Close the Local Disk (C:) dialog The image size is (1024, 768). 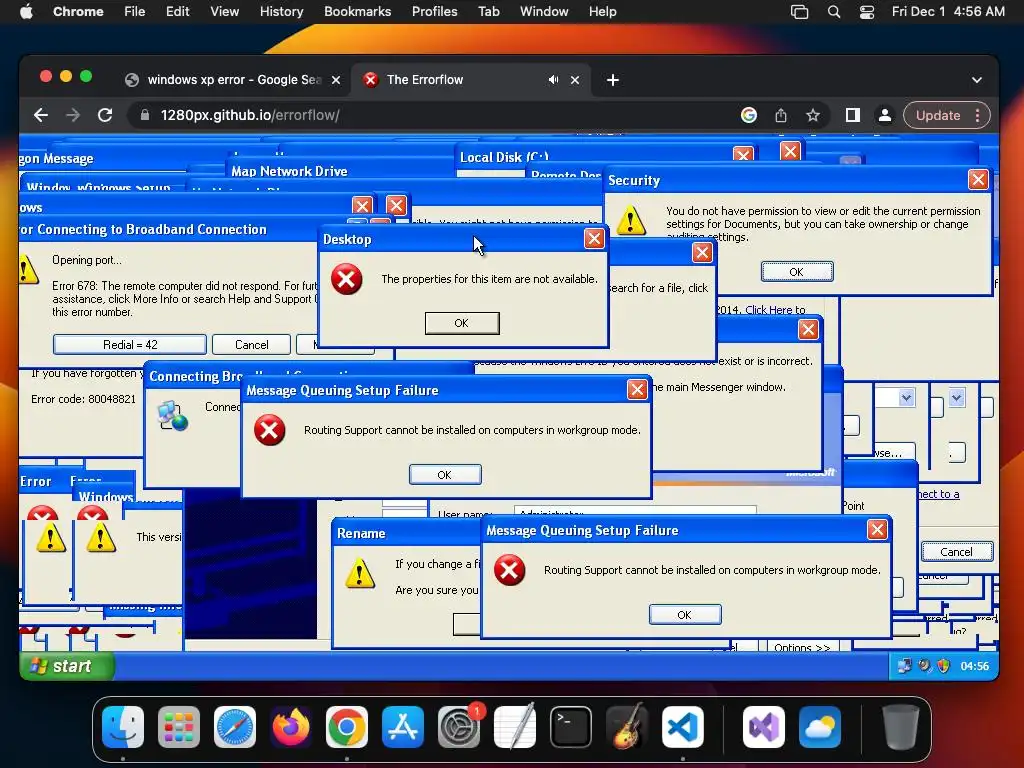pos(743,155)
